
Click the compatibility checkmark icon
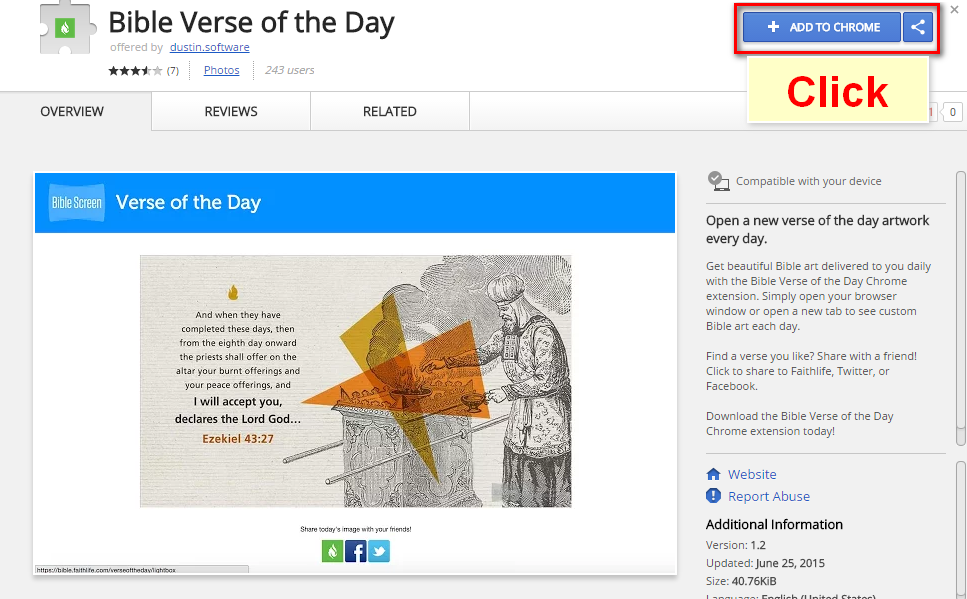tap(717, 181)
